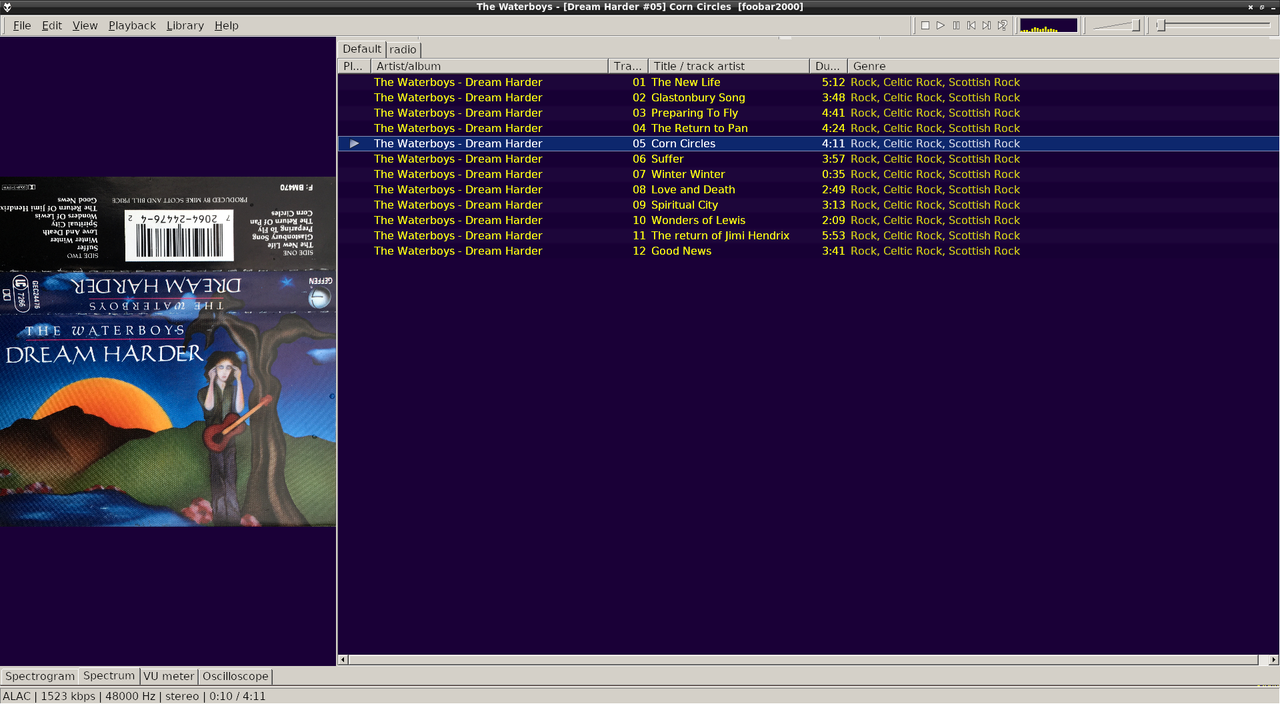1280x704 pixels.
Task: Switch to the radio playlist tab
Action: 403,49
